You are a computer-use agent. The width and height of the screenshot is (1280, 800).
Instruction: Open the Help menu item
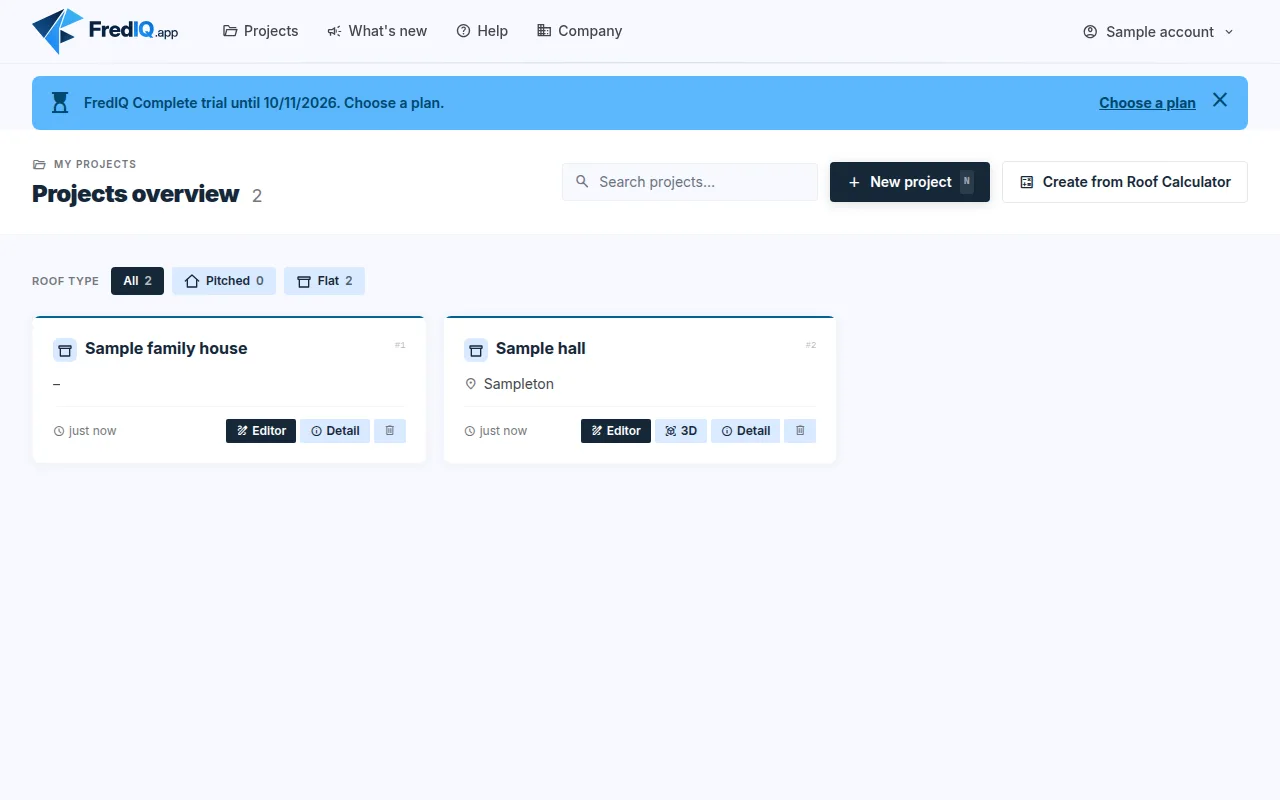coord(482,31)
